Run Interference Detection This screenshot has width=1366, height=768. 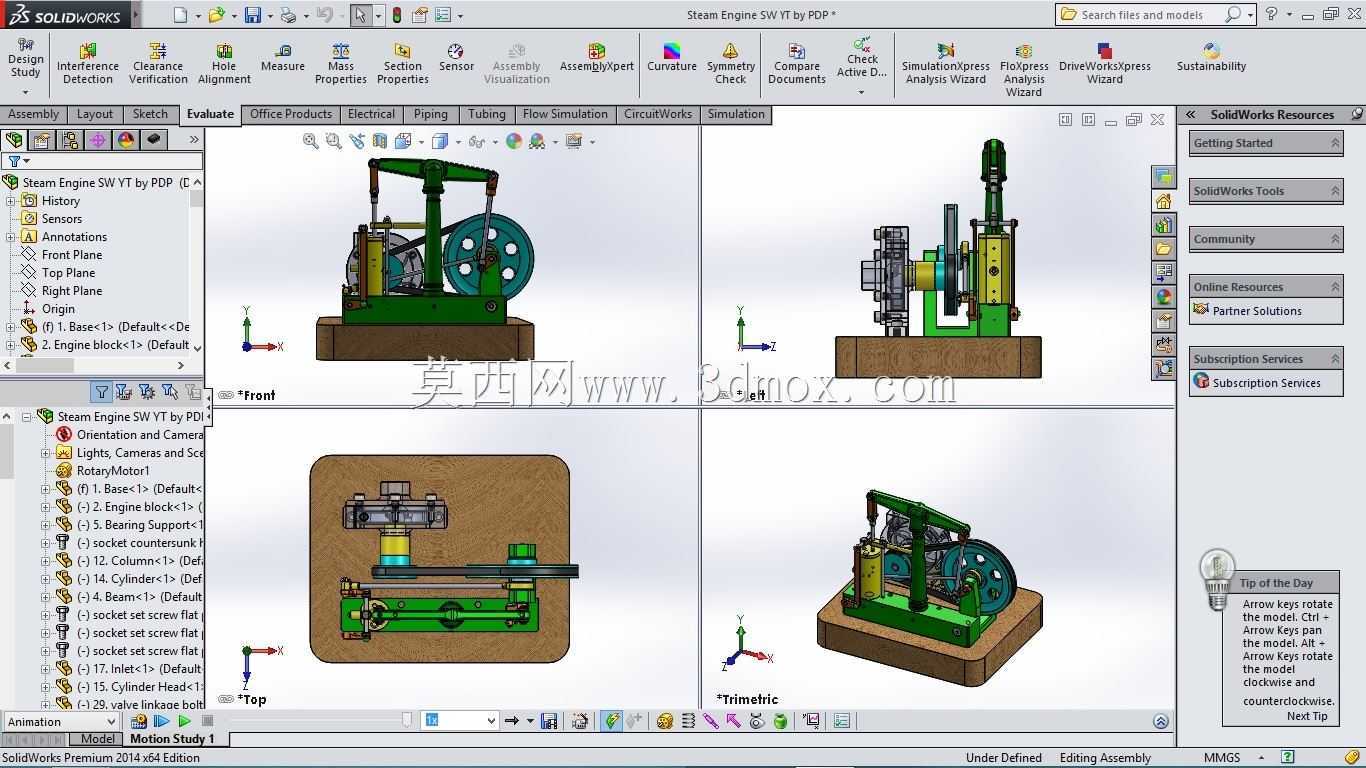point(88,64)
